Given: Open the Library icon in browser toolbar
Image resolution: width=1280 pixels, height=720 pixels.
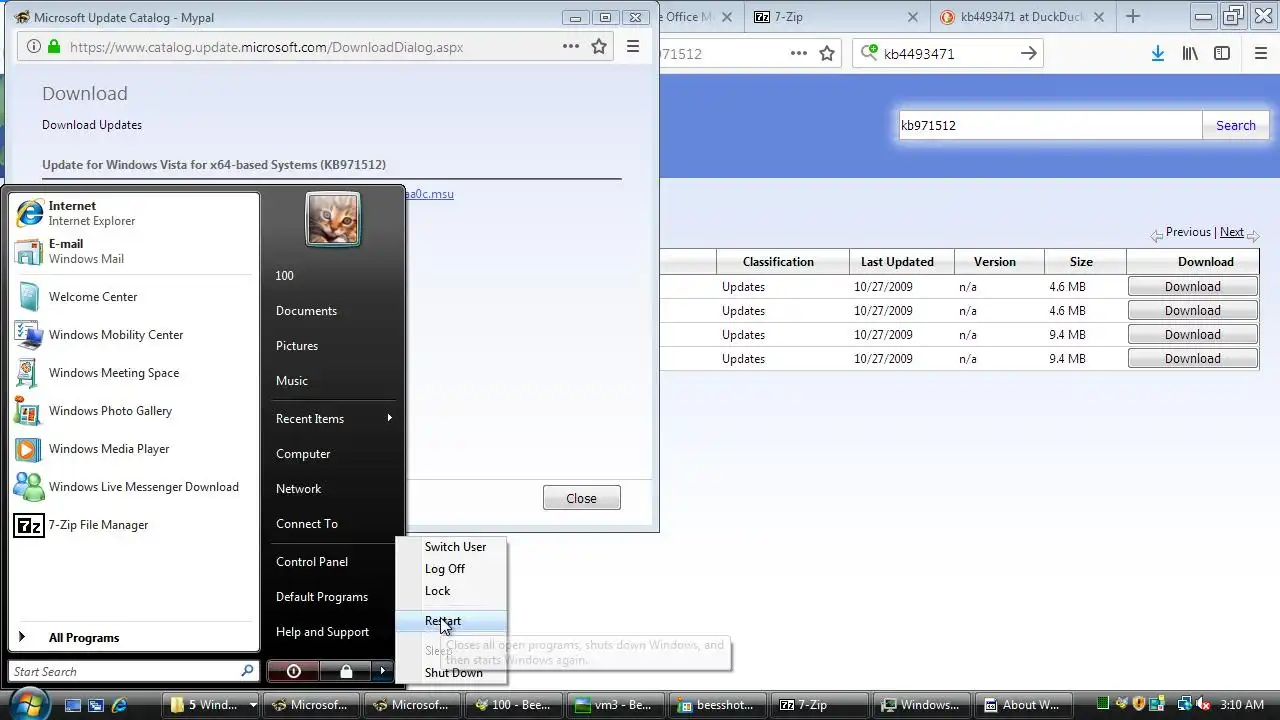Looking at the screenshot, I should coord(1190,54).
